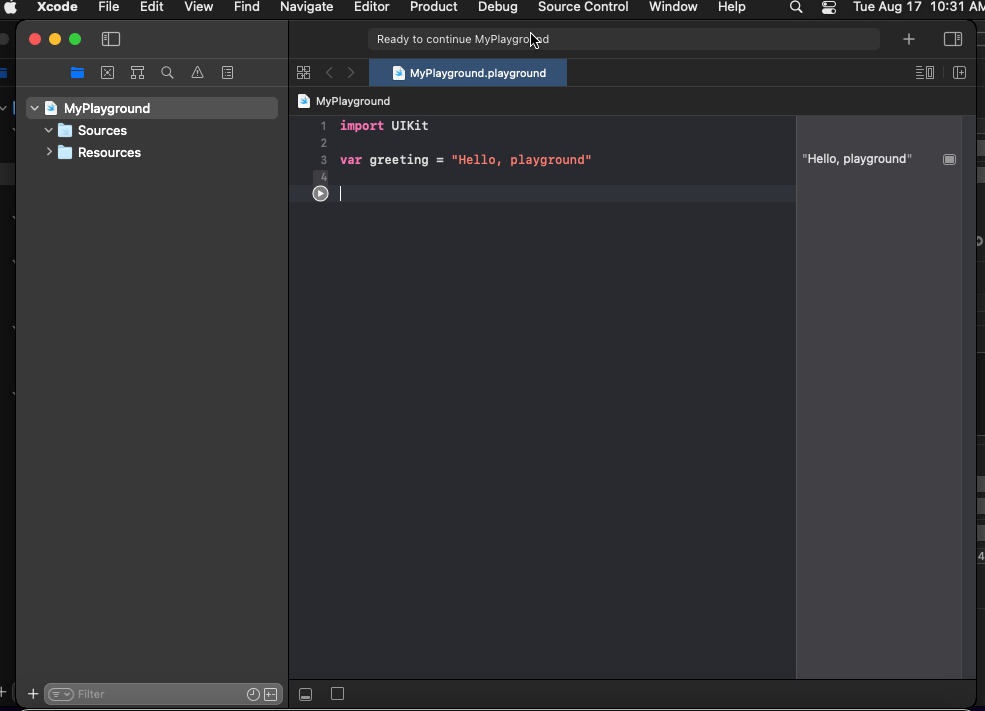This screenshot has width=985, height=711.
Task: Run playground with the play button
Action: click(320, 194)
